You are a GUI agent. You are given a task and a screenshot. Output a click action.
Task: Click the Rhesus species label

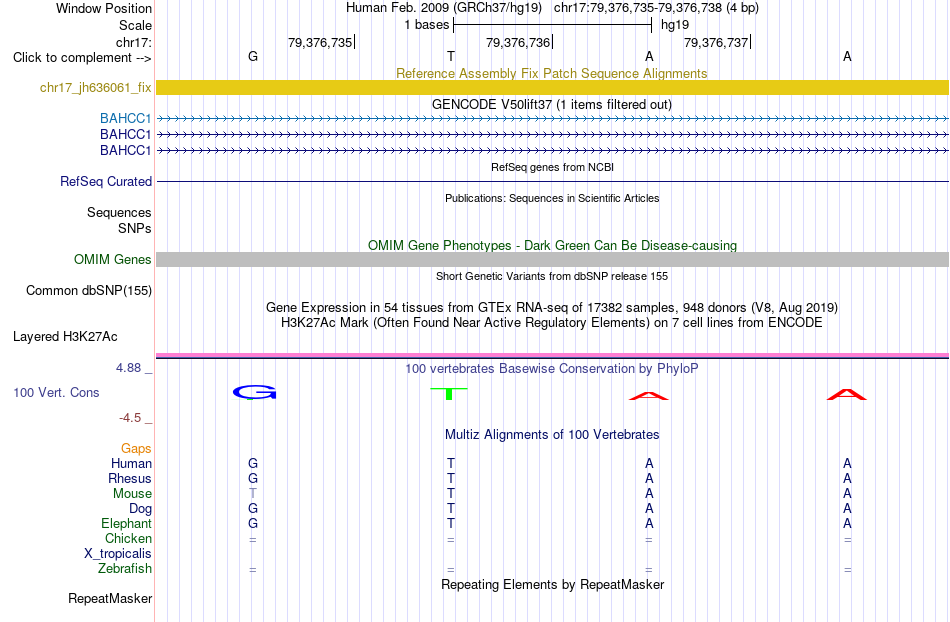pos(130,478)
